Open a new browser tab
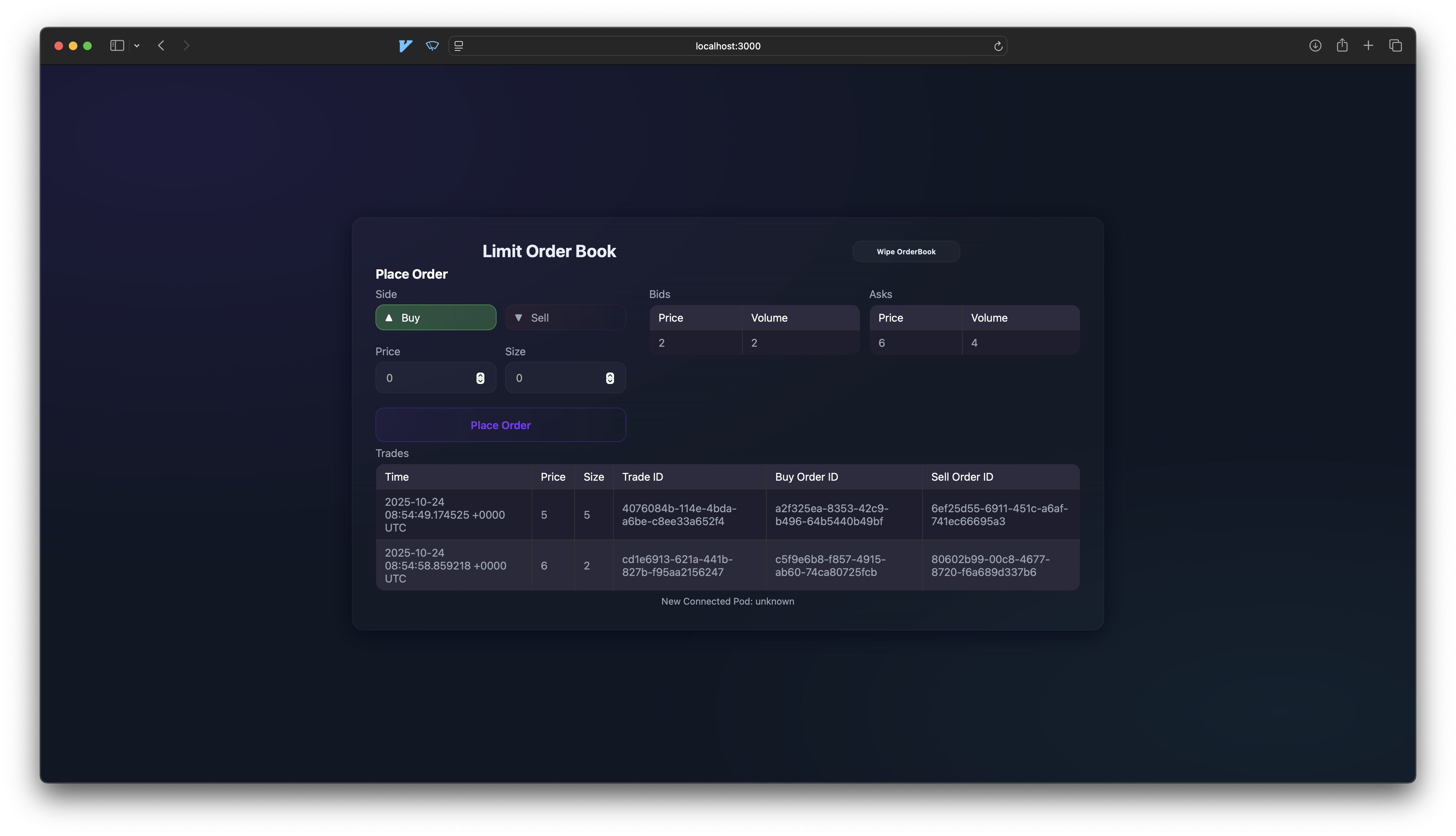This screenshot has height=836, width=1456. click(x=1369, y=45)
